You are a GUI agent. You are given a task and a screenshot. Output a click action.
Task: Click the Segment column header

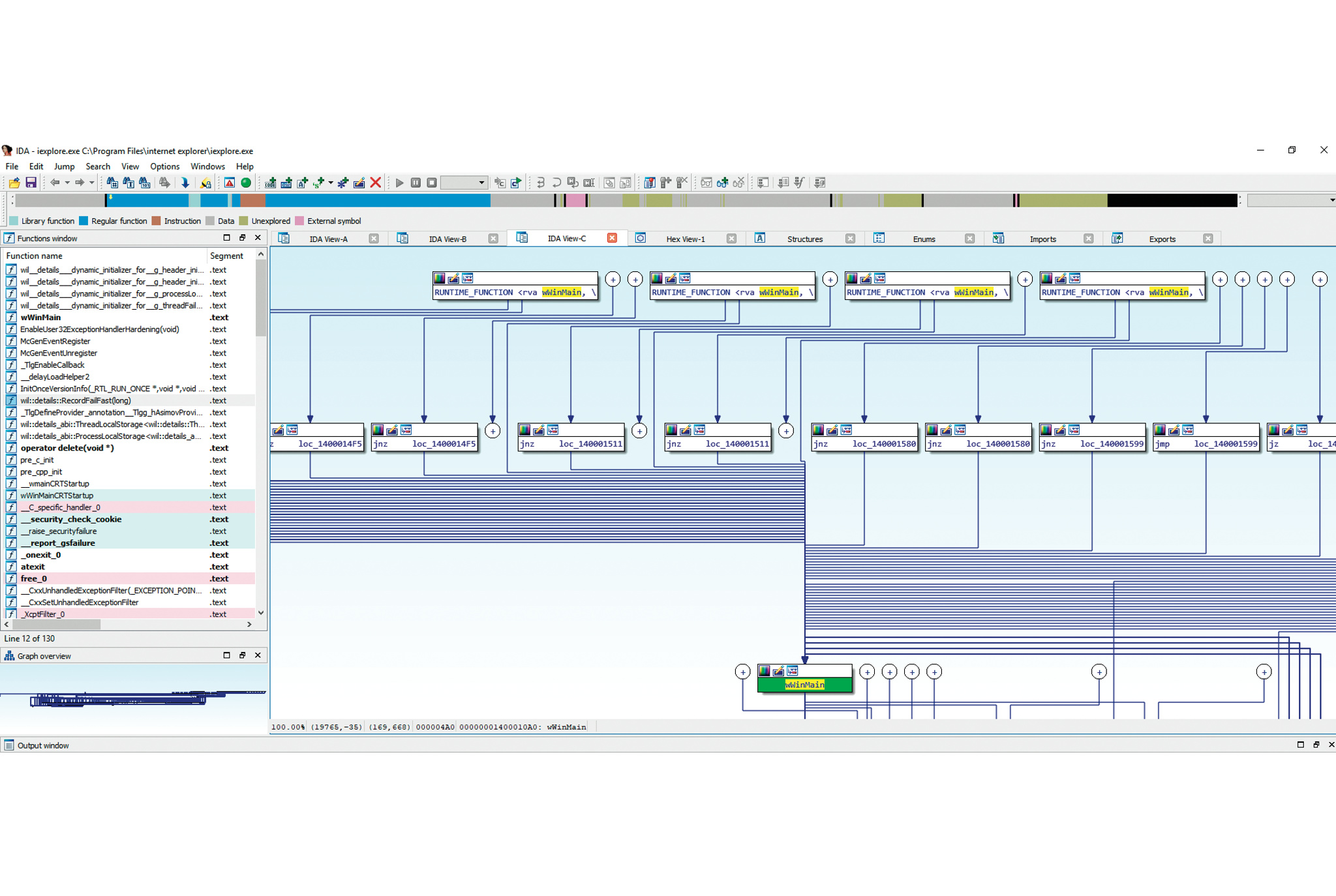click(226, 256)
